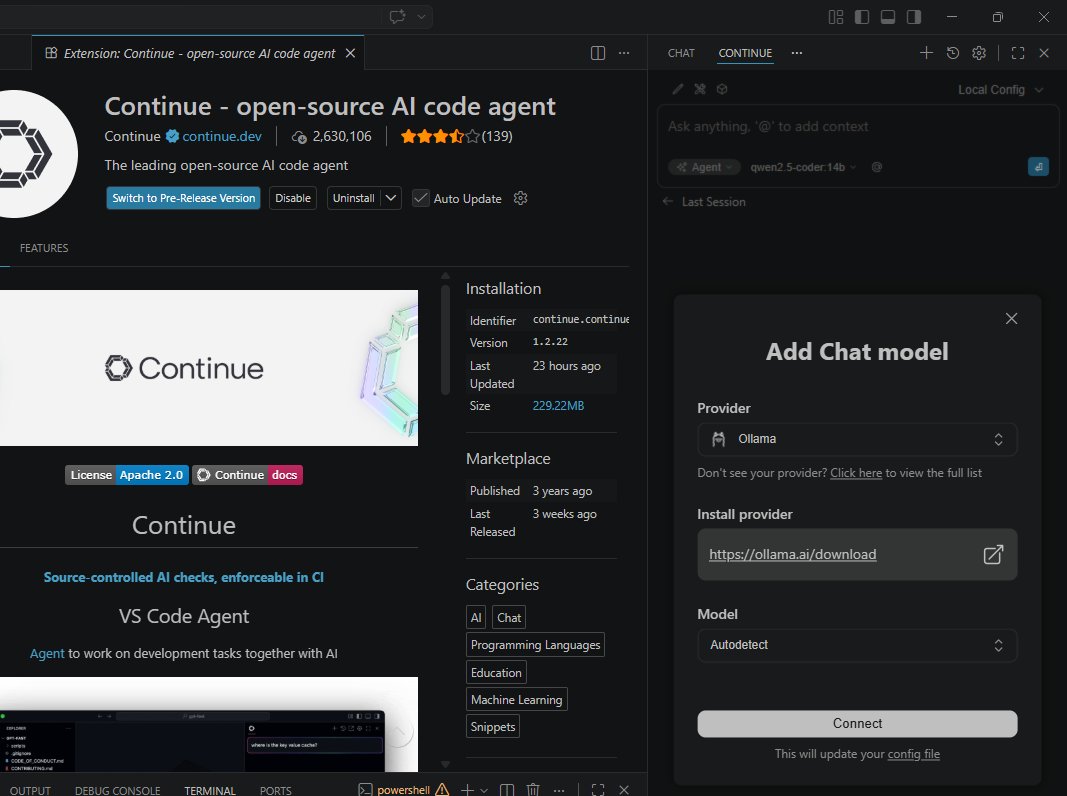Open external link icon beside ollama.ai/download
Viewport: 1067px width, 796px height.
[x=993, y=554]
